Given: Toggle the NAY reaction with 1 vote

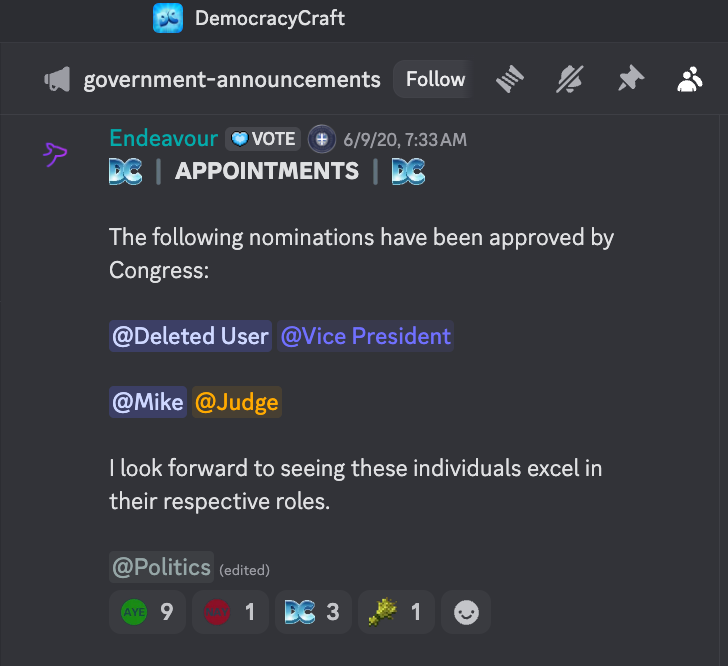Looking at the screenshot, I should [230, 612].
